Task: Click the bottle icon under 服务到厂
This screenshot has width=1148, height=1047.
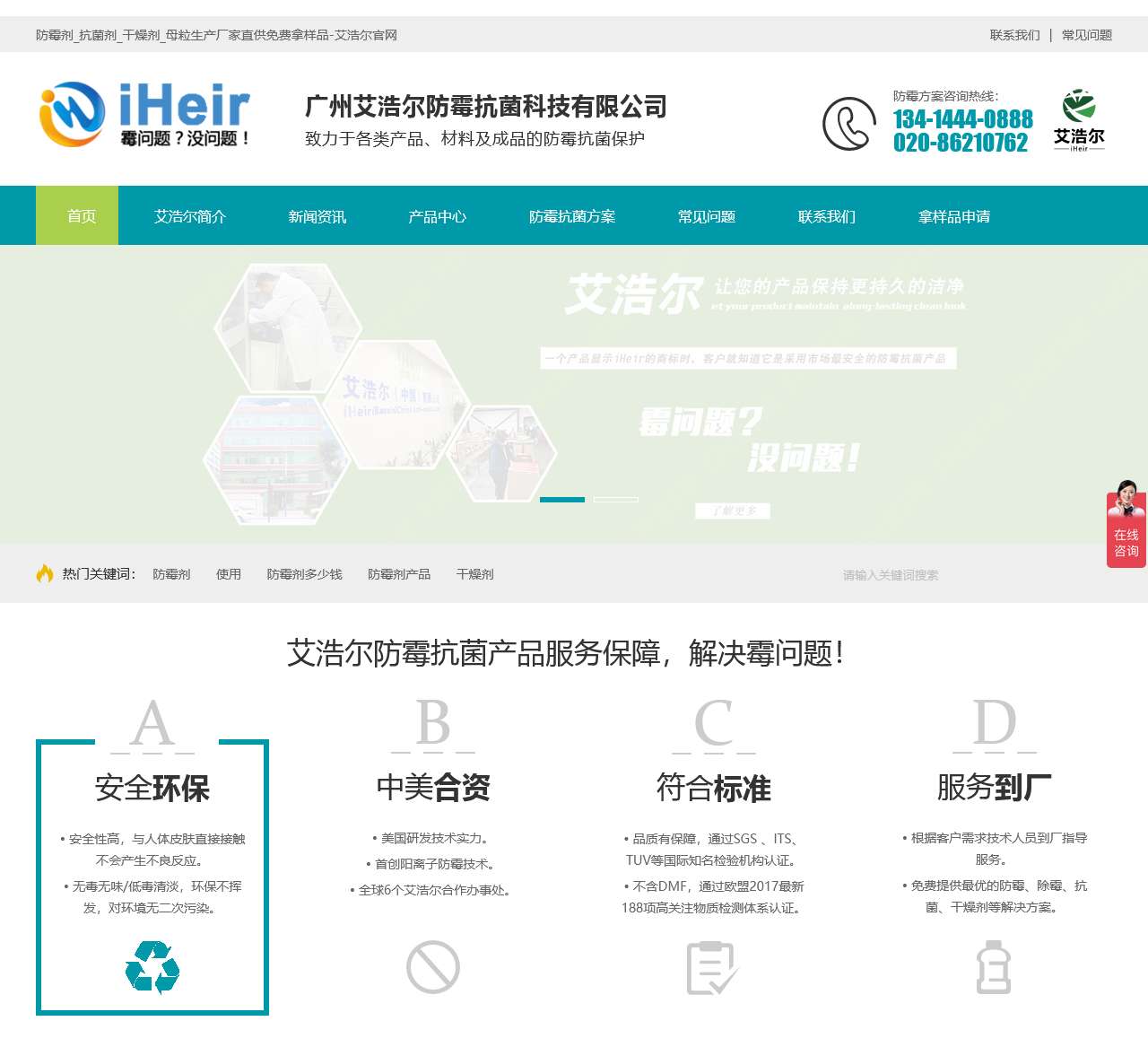Action: click(x=994, y=967)
